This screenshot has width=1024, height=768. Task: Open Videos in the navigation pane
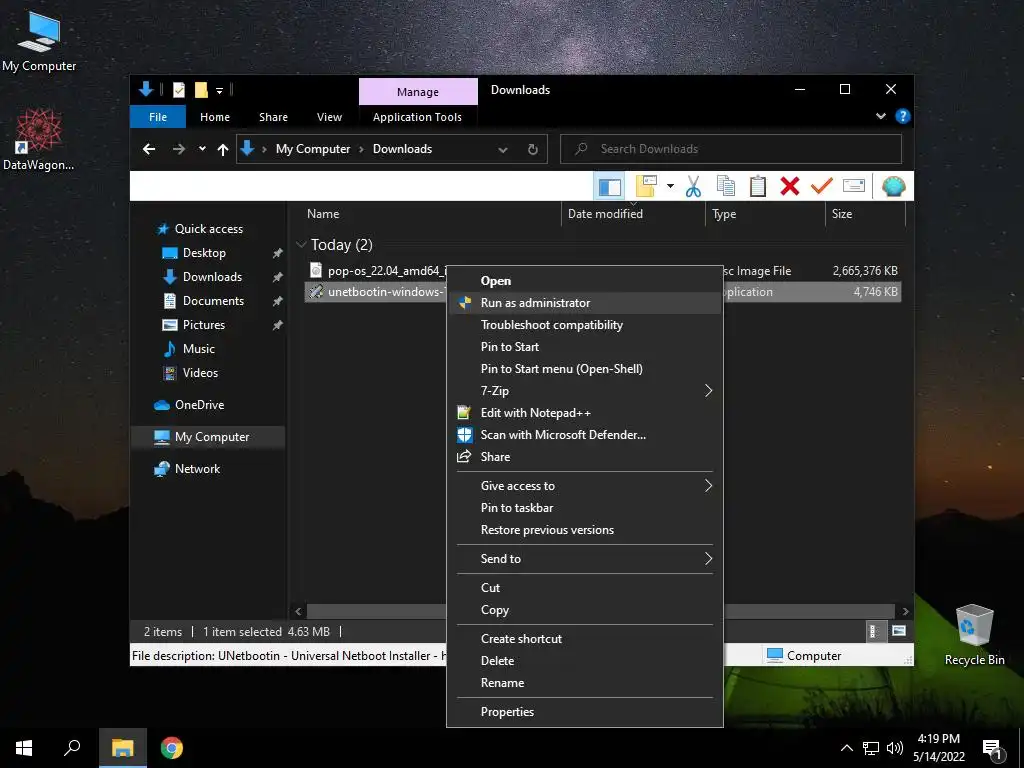200,373
